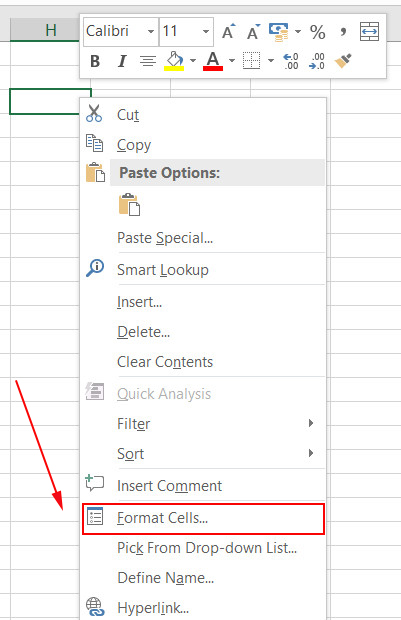Click the Increase Font Size icon
This screenshot has width=401, height=620.
[228, 31]
